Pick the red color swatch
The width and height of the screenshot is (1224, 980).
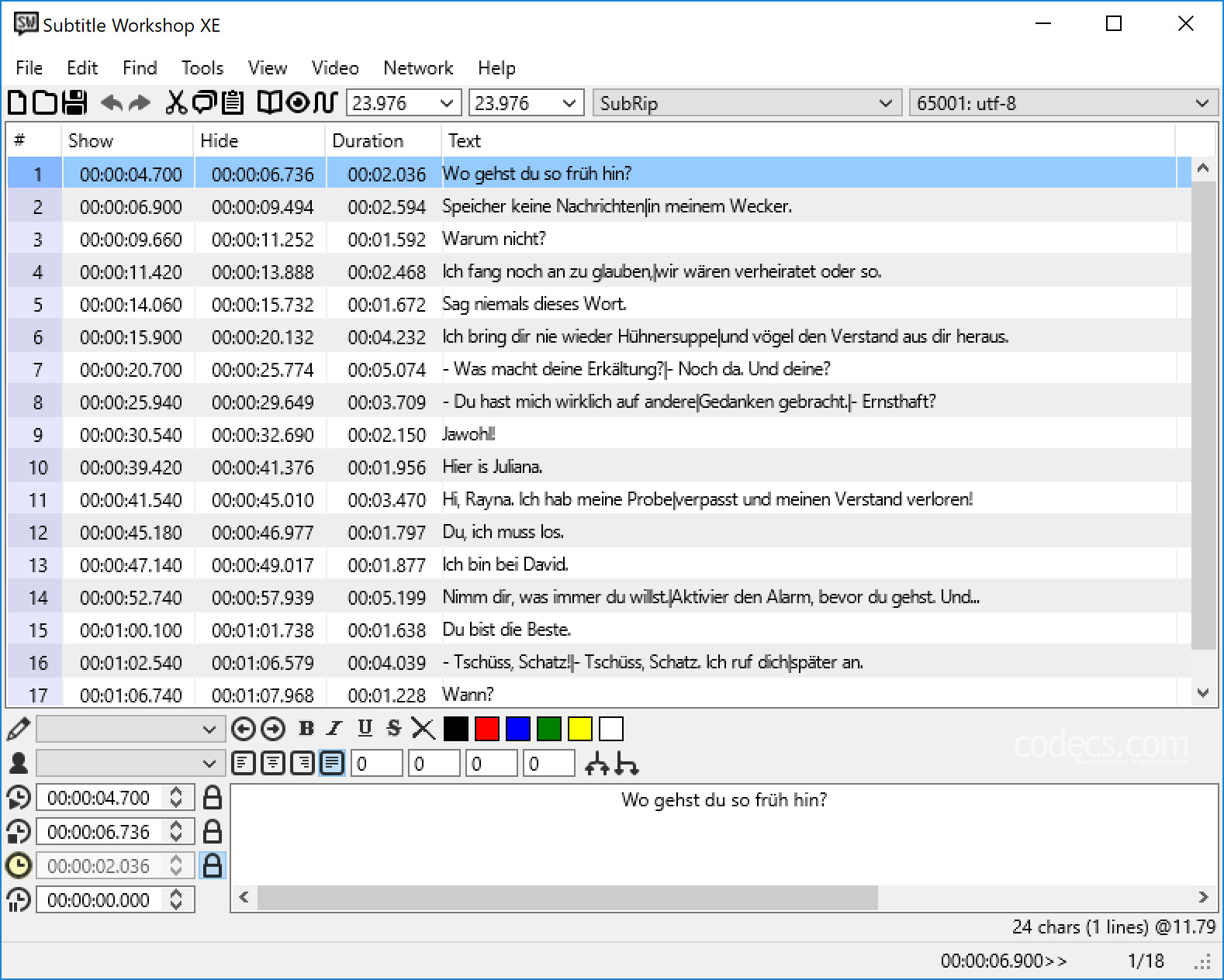pyautogui.click(x=486, y=729)
